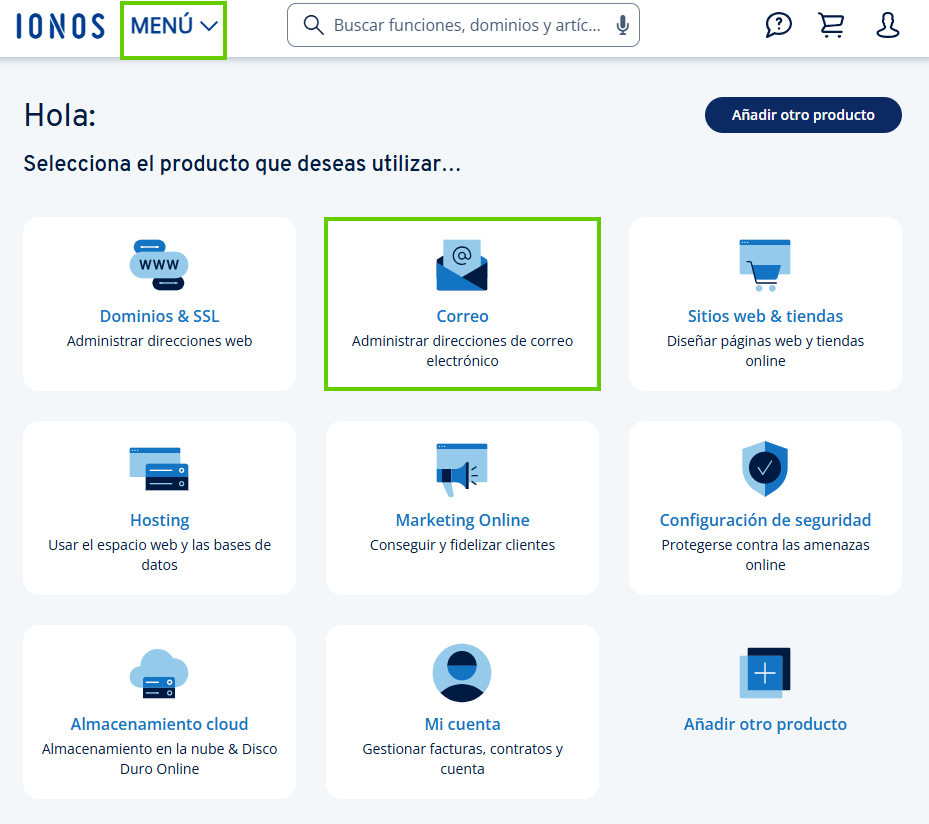Activate the microphone voice search icon

pyautogui.click(x=622, y=25)
